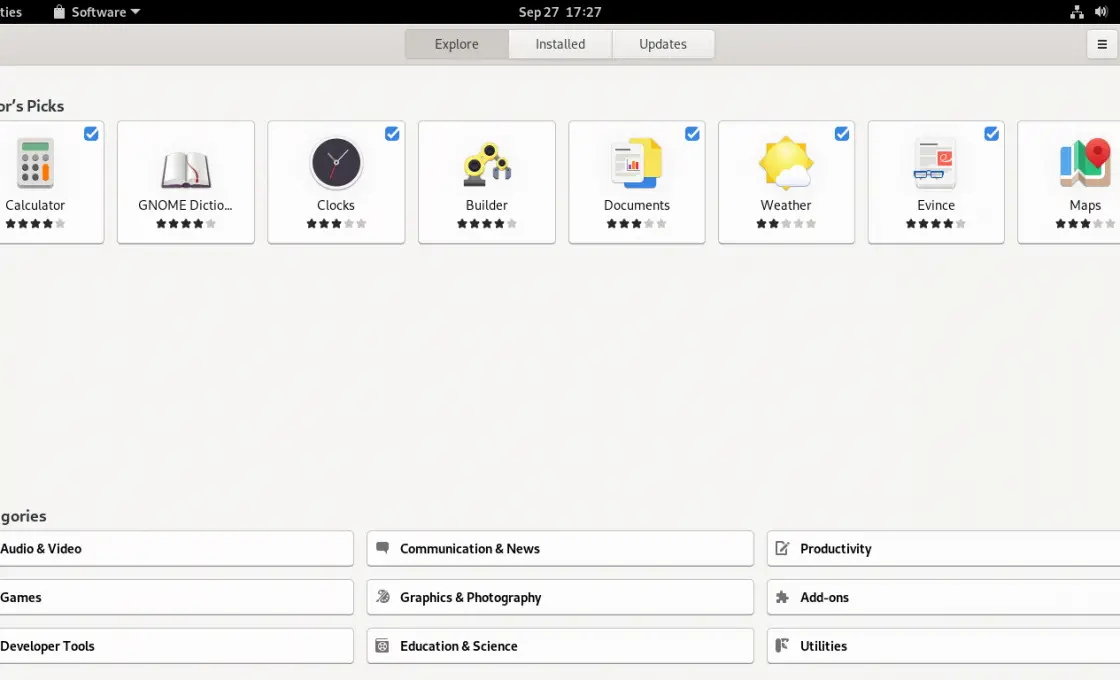Viewport: 1120px width, 680px height.
Task: Open the Graphics & Photography category
Action: pyautogui.click(x=560, y=597)
